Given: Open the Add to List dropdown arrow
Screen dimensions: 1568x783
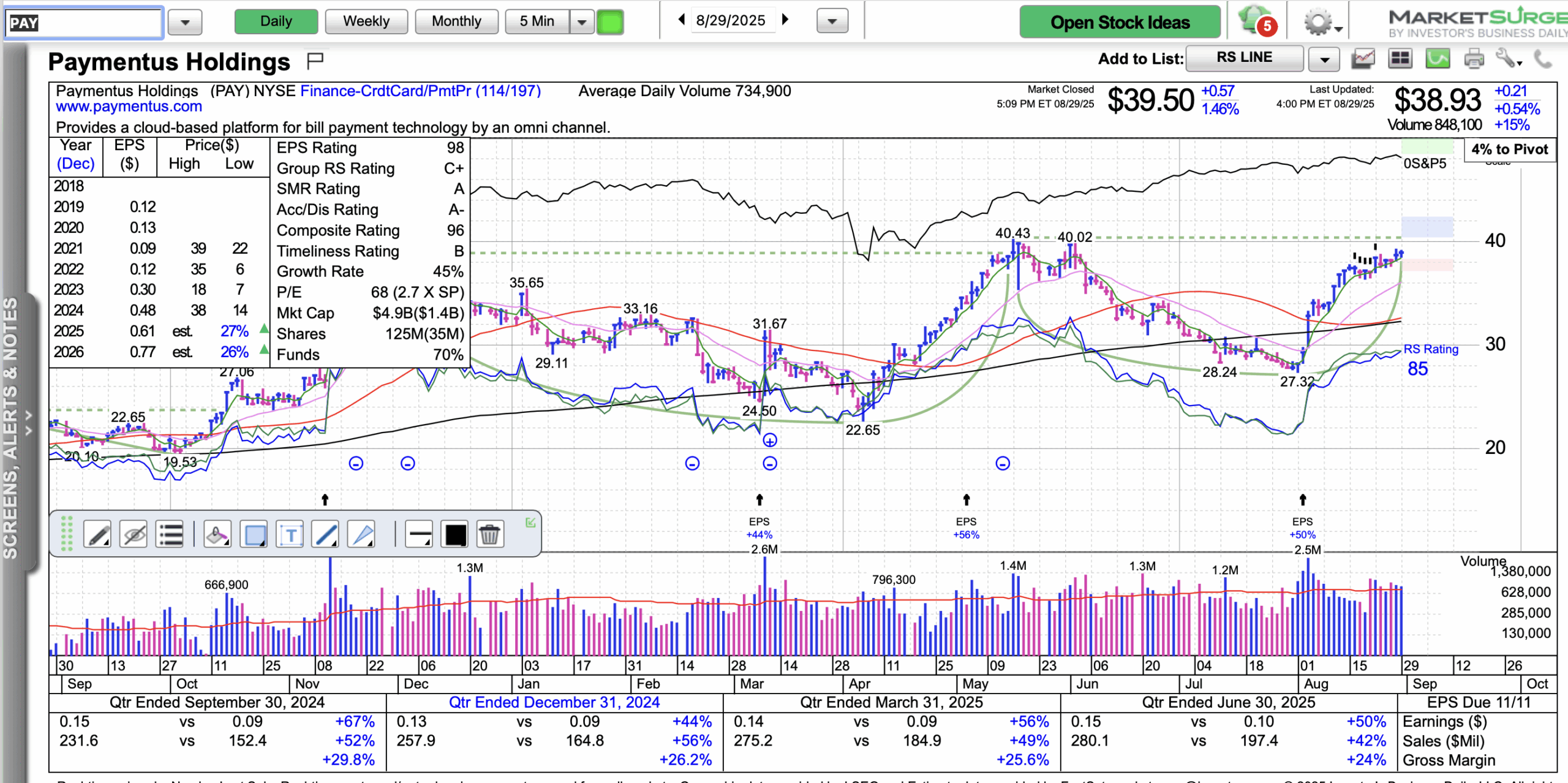Looking at the screenshot, I should pyautogui.click(x=1324, y=59).
